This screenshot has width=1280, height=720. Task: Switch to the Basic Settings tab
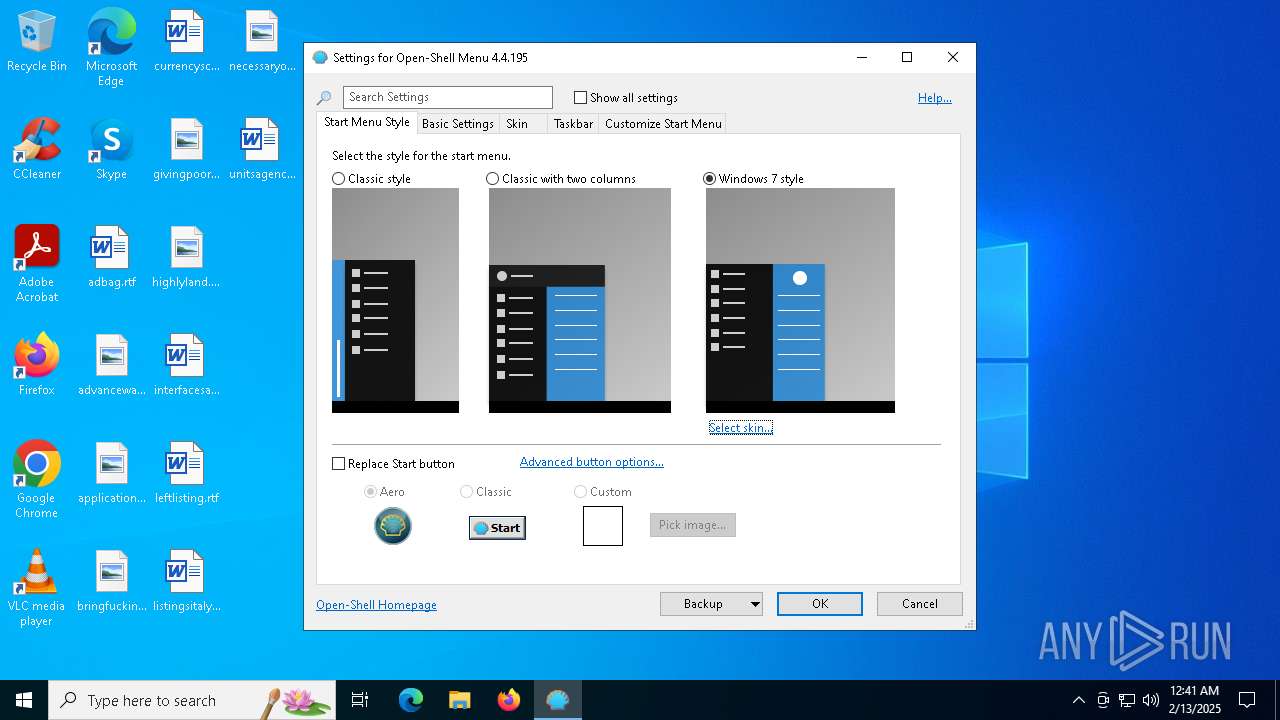[x=458, y=124]
